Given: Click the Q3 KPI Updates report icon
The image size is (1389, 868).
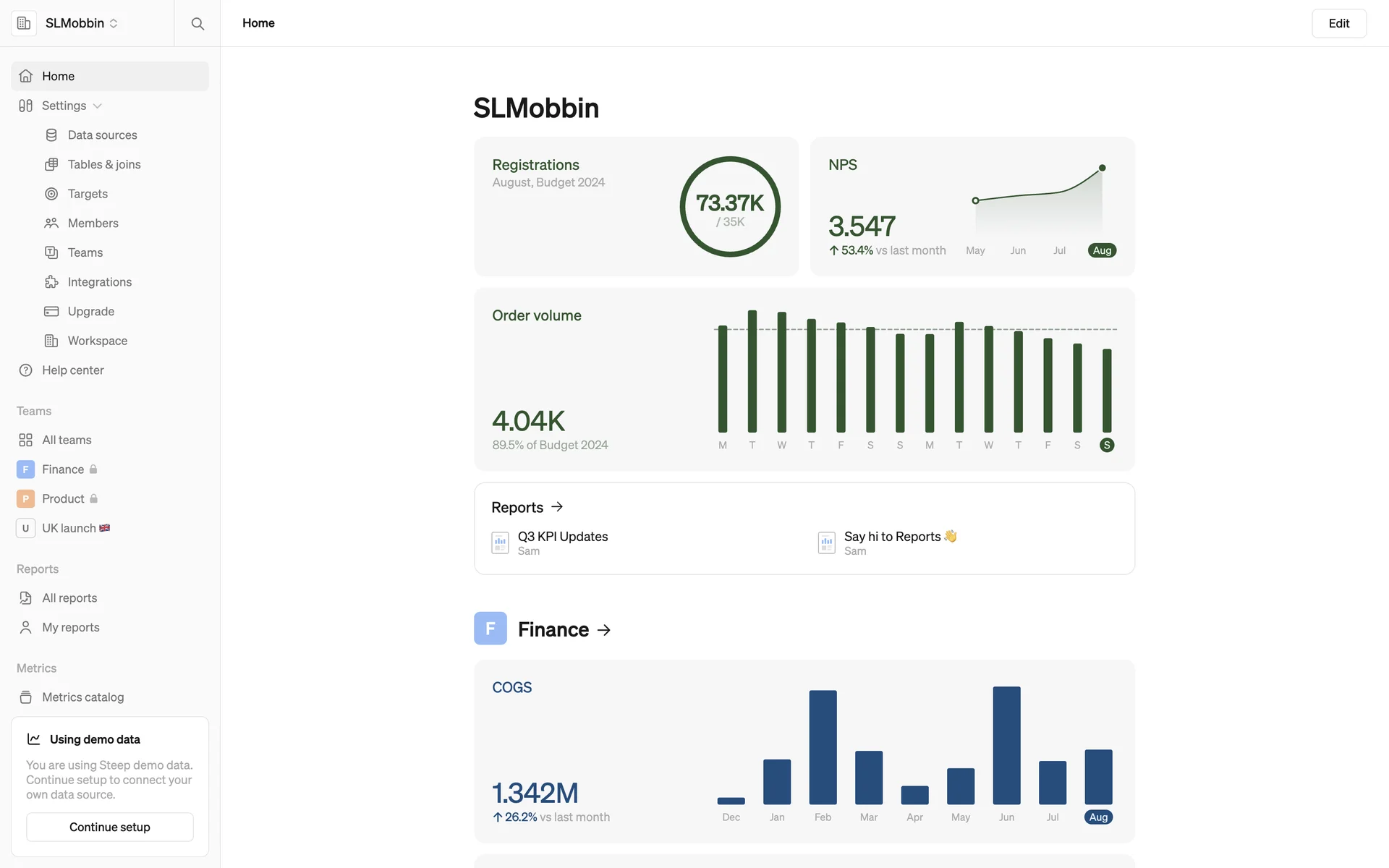Looking at the screenshot, I should click(500, 542).
